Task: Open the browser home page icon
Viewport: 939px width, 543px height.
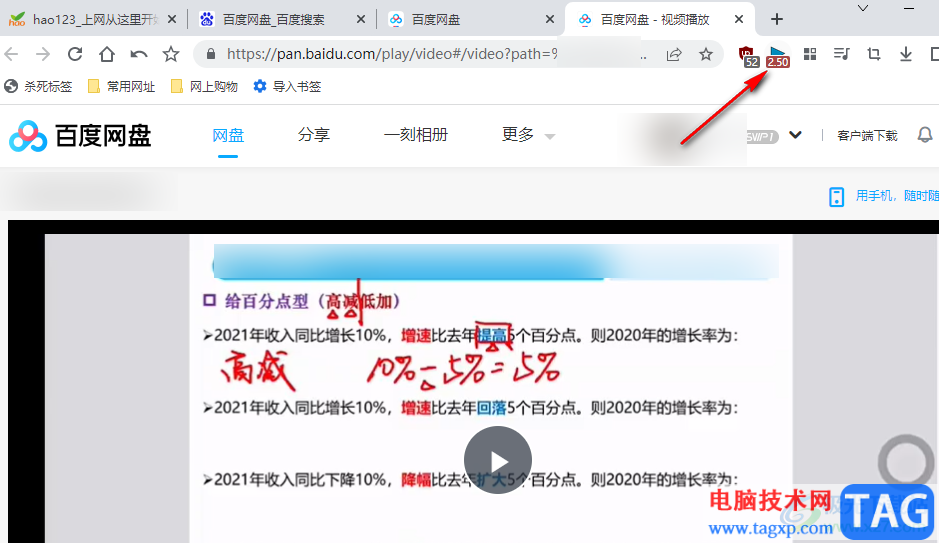Action: point(107,54)
